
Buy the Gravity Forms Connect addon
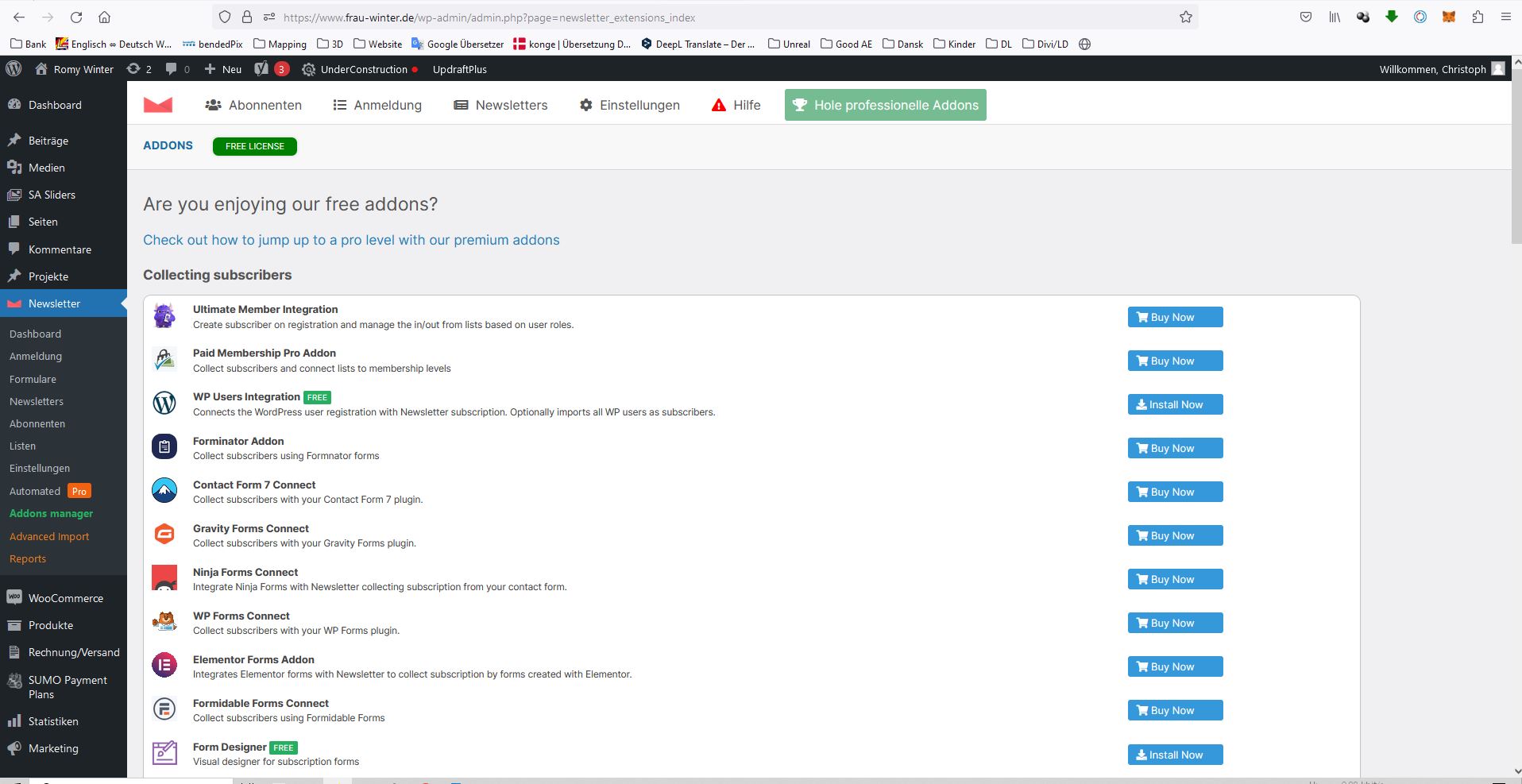pos(1175,535)
